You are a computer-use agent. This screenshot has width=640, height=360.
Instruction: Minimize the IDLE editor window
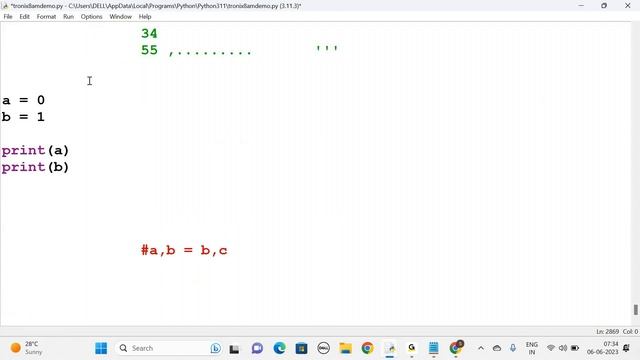coord(581,6)
